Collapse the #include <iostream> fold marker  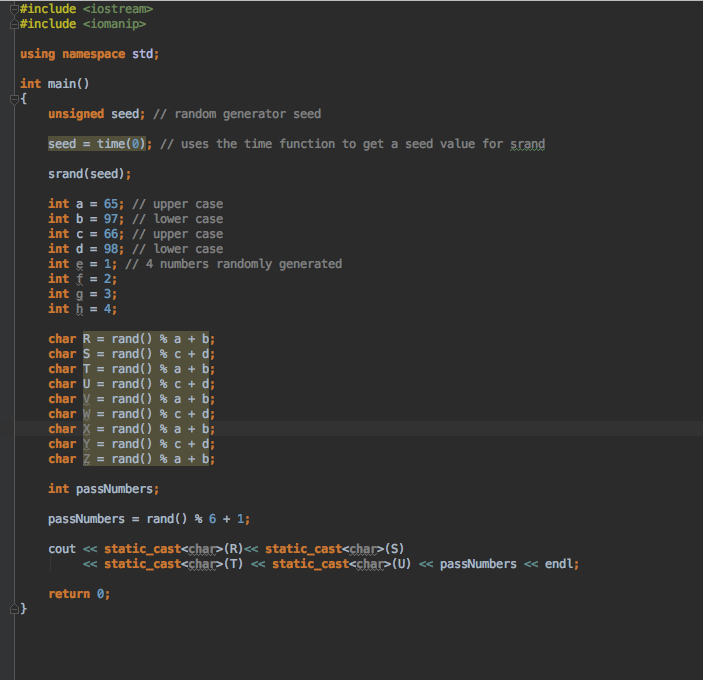tap(14, 9)
